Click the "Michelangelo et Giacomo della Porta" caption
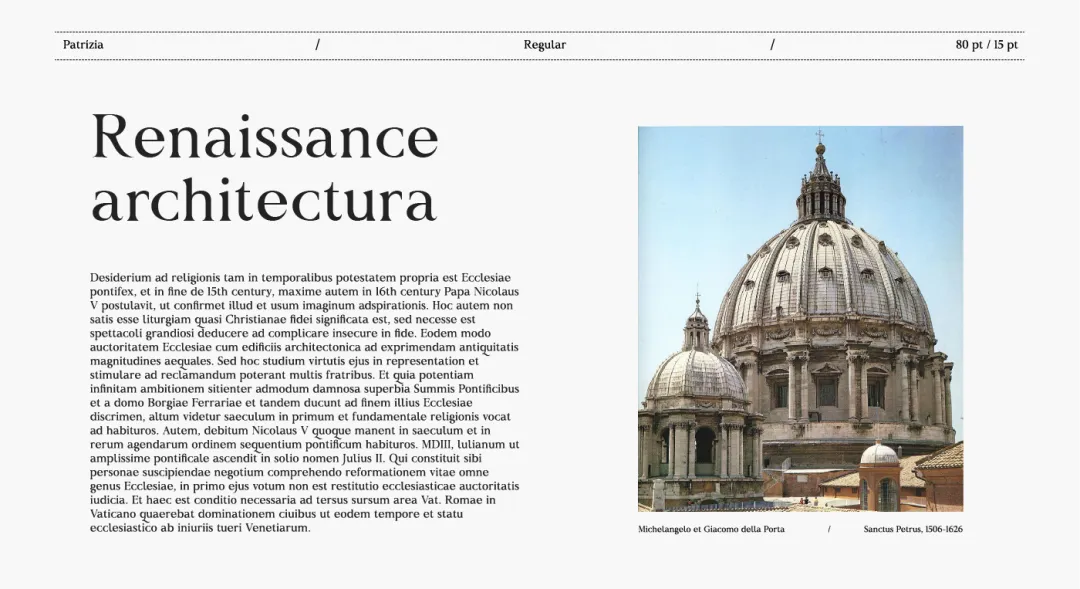This screenshot has width=1080, height=589. [711, 529]
